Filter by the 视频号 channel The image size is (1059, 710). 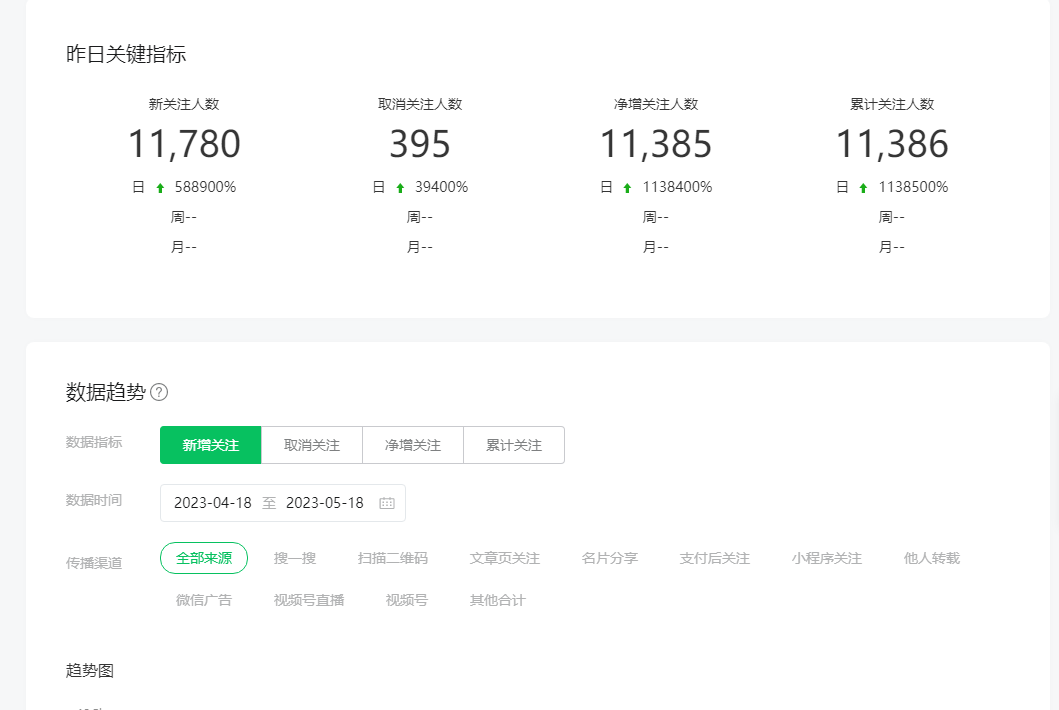click(x=407, y=600)
